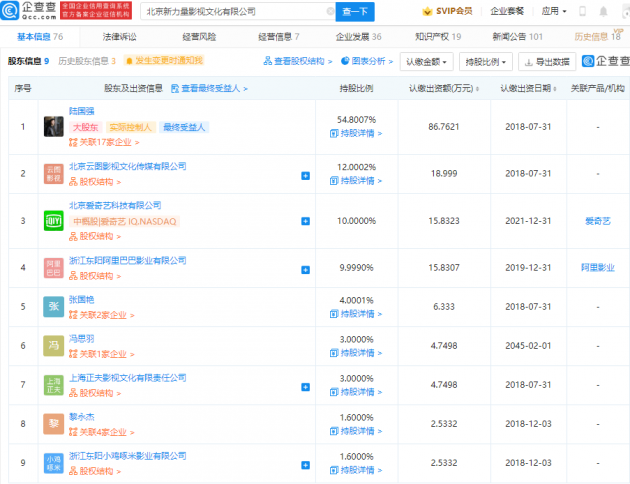Viewport: 630px width, 484px height.
Task: Open 持股详情 under 12.0002%
Action: (356, 181)
